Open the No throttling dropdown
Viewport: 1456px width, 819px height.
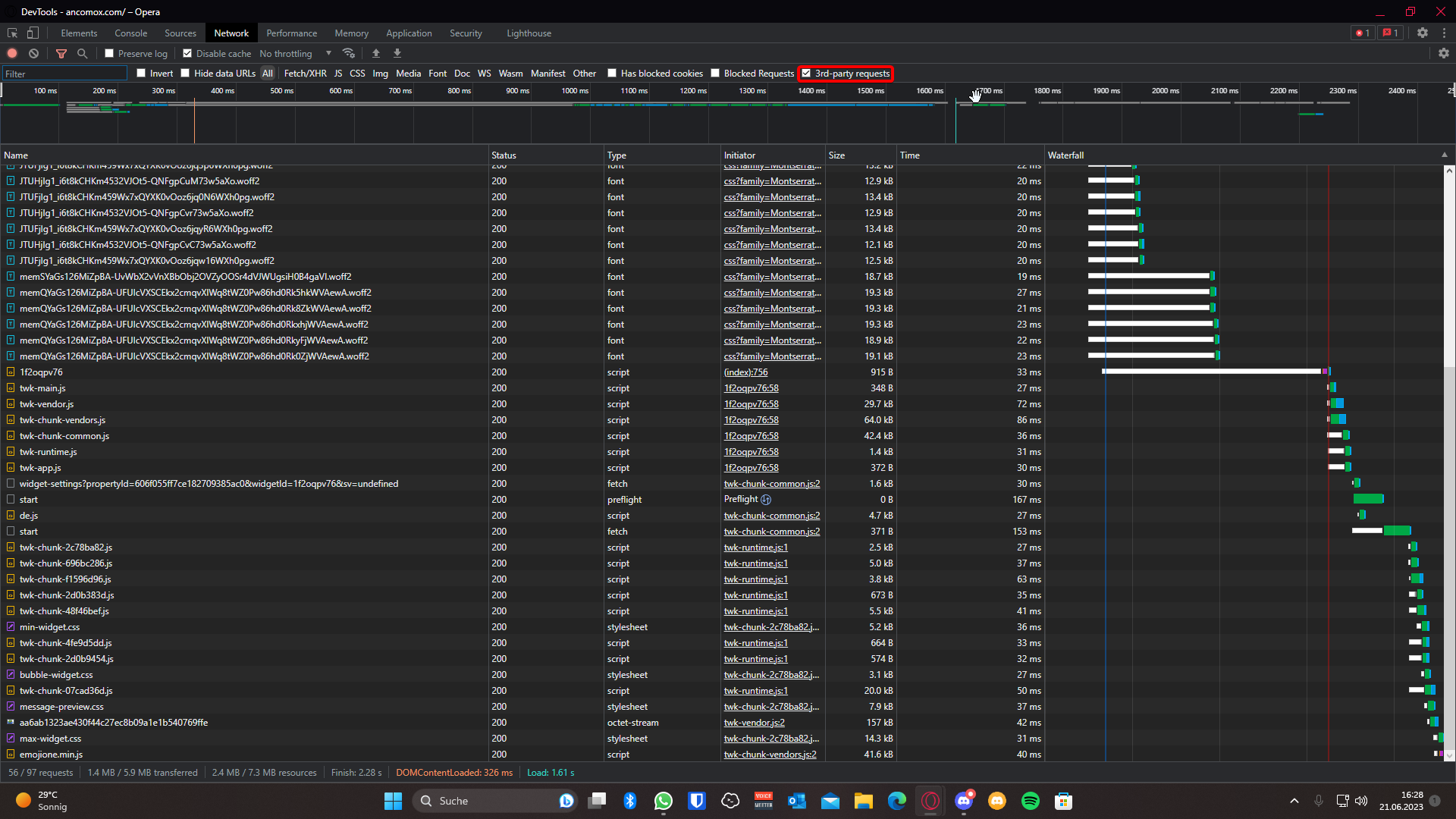(296, 53)
